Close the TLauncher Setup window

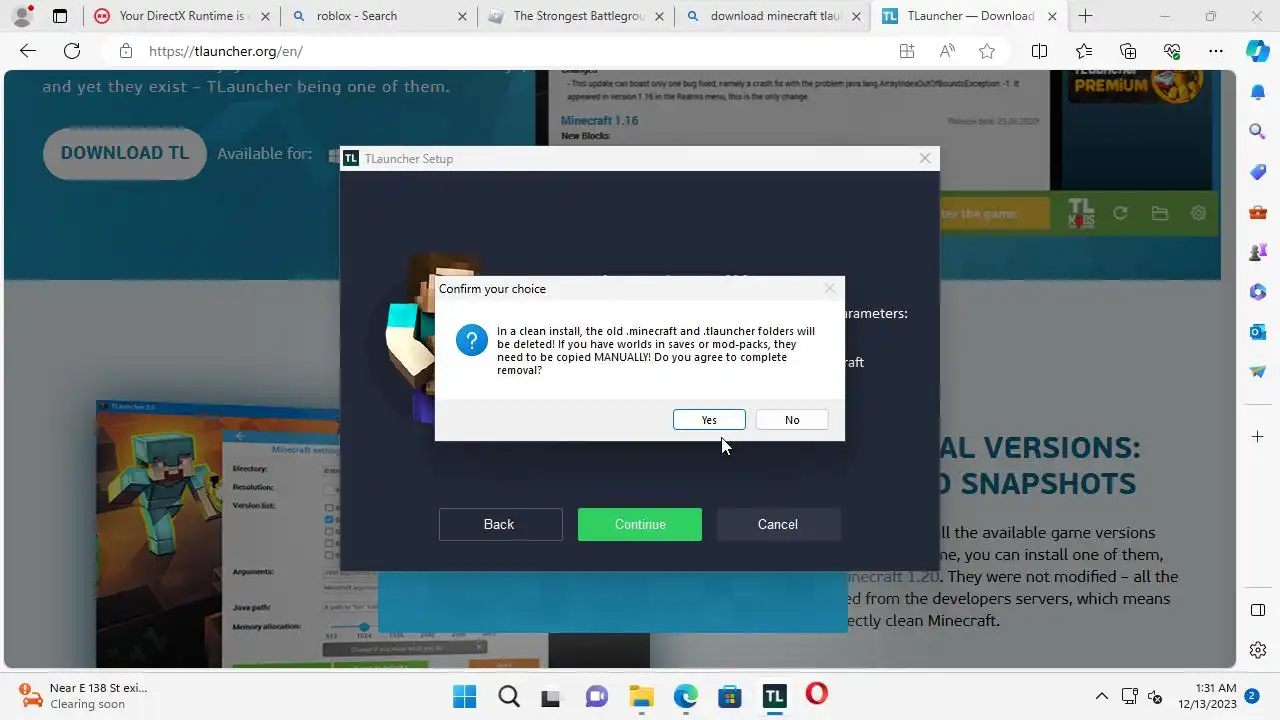point(925,158)
